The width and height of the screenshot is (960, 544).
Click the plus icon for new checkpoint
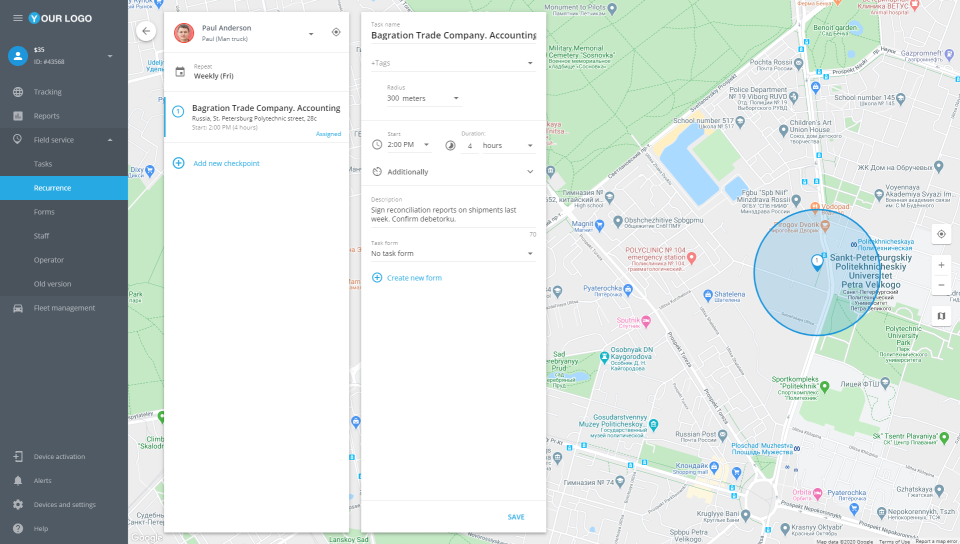pyautogui.click(x=178, y=163)
